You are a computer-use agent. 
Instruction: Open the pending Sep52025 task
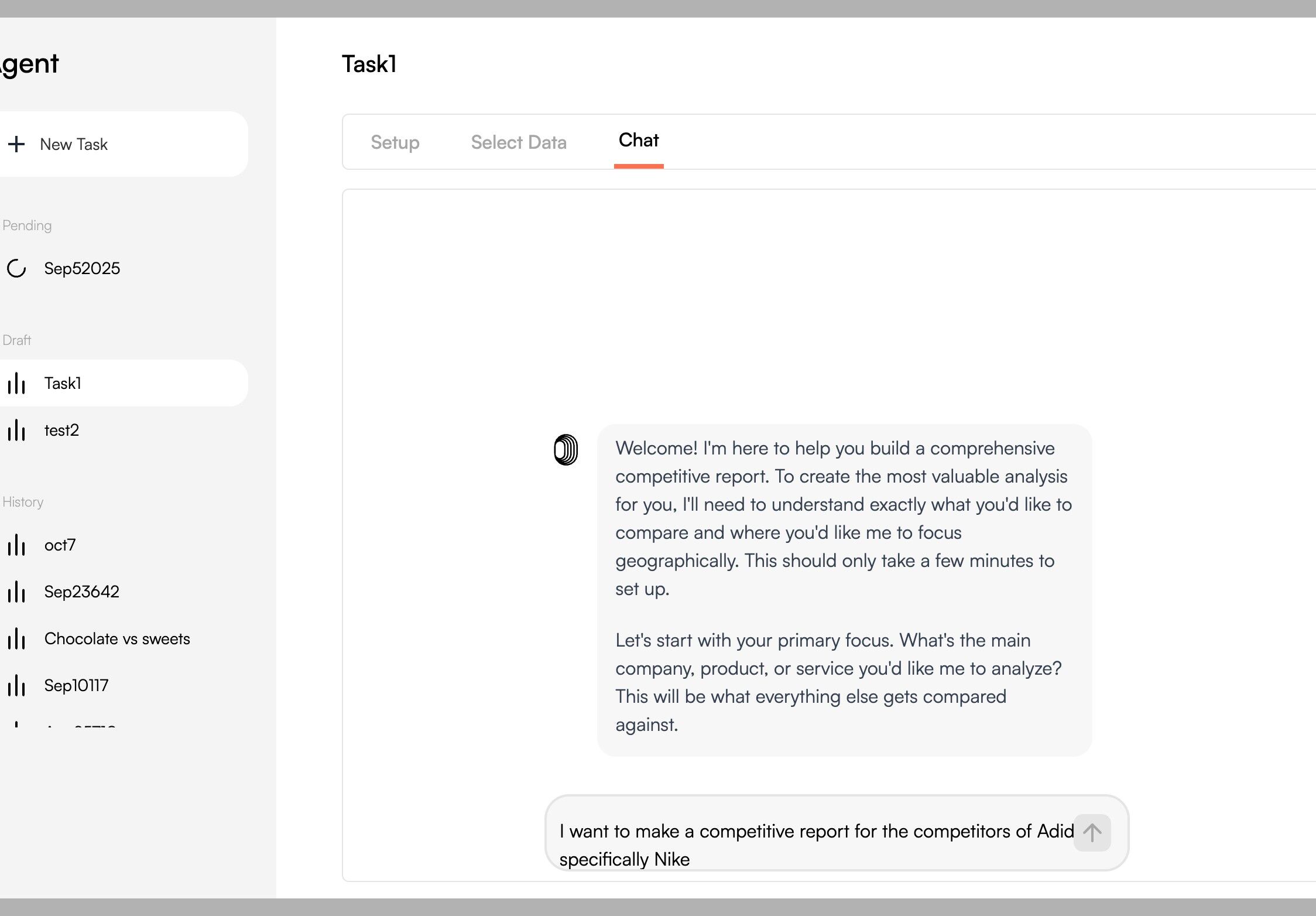82,268
